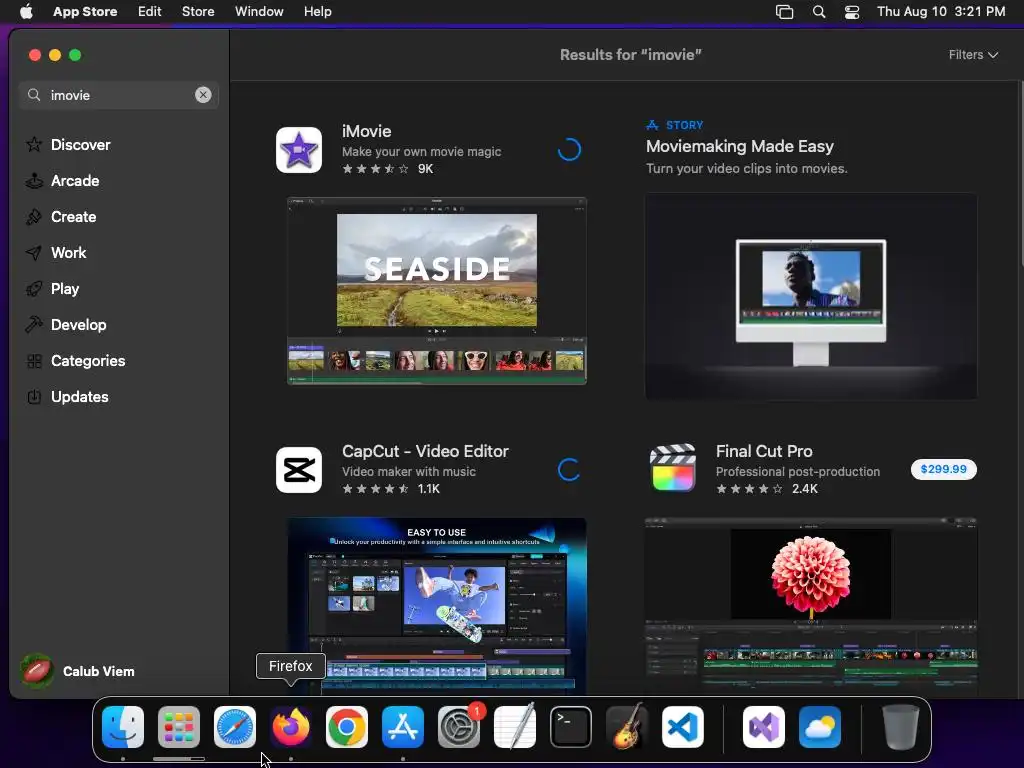Open Moviemaking Made Easy story
Screen dimensions: 1024x768
(x=739, y=146)
